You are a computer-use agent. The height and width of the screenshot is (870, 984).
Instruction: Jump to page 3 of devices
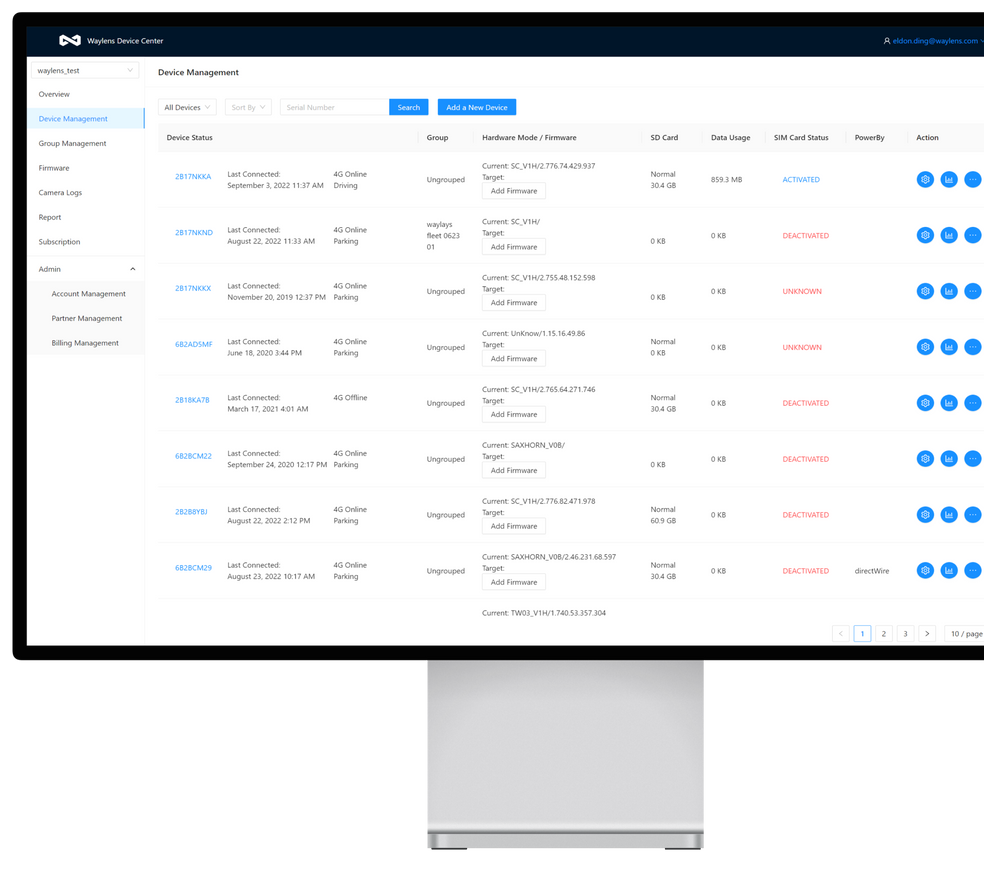[905, 634]
